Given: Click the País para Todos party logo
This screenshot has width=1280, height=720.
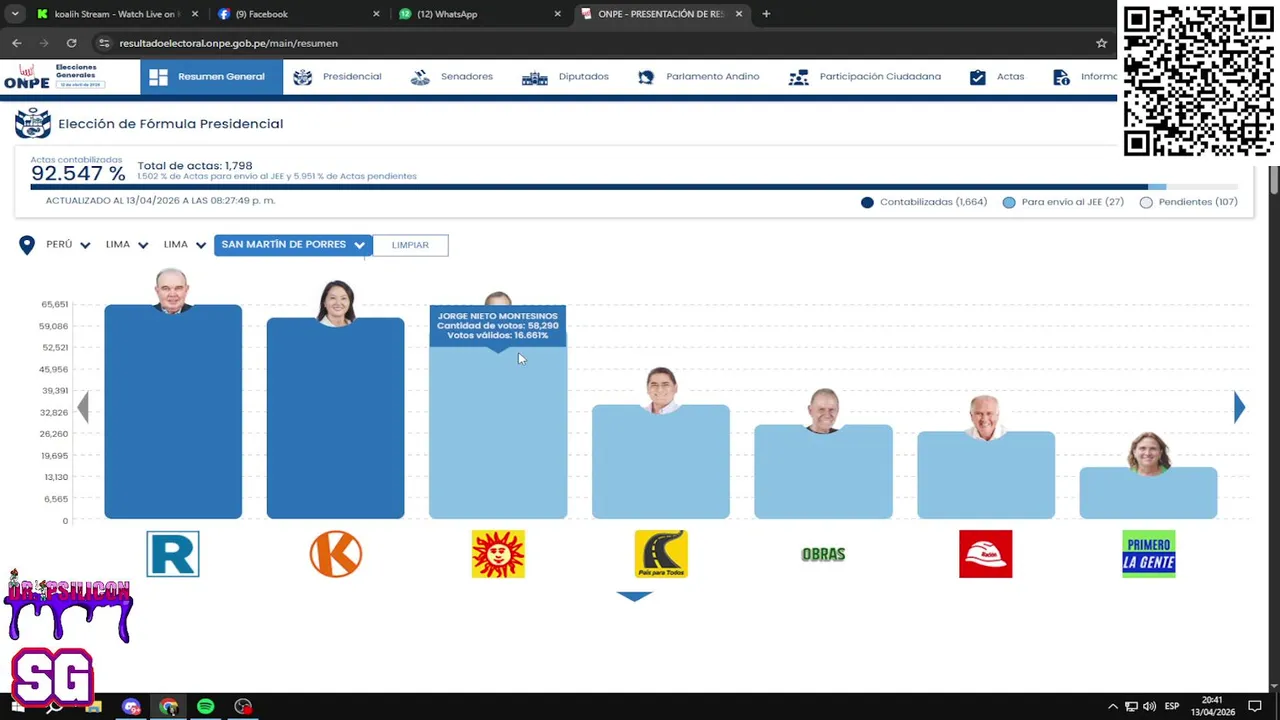Looking at the screenshot, I should (x=661, y=554).
